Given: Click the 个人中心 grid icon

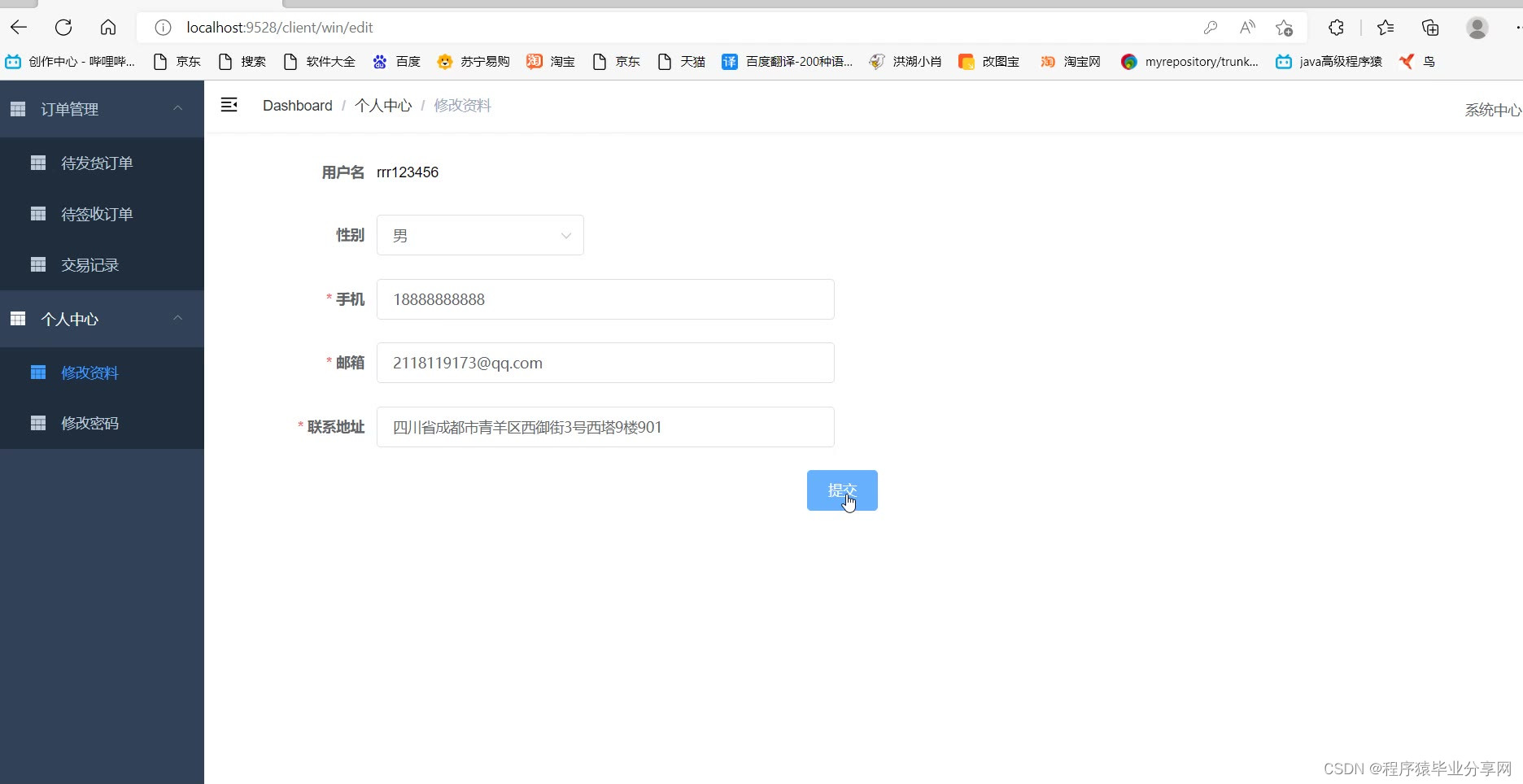Looking at the screenshot, I should point(18,319).
